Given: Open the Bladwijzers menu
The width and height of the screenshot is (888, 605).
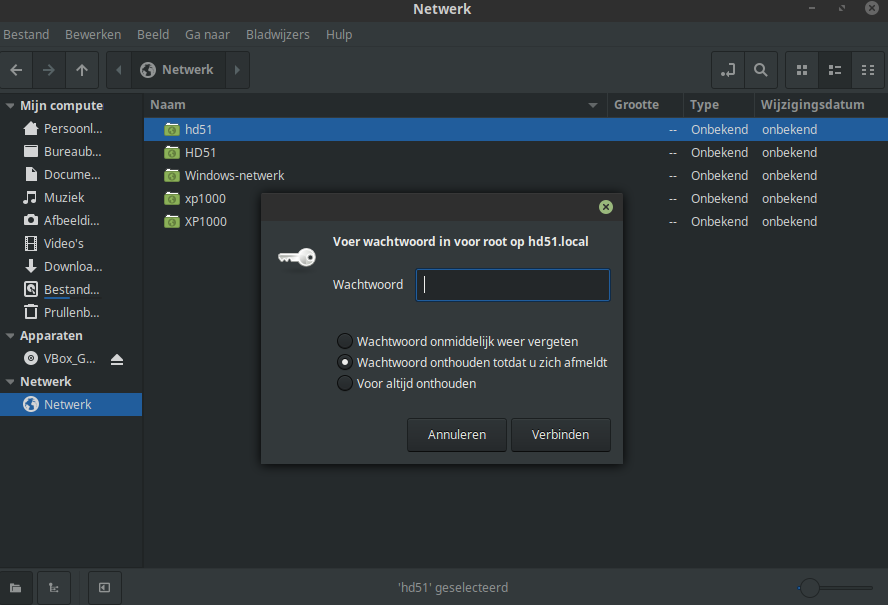Looking at the screenshot, I should point(278,35).
